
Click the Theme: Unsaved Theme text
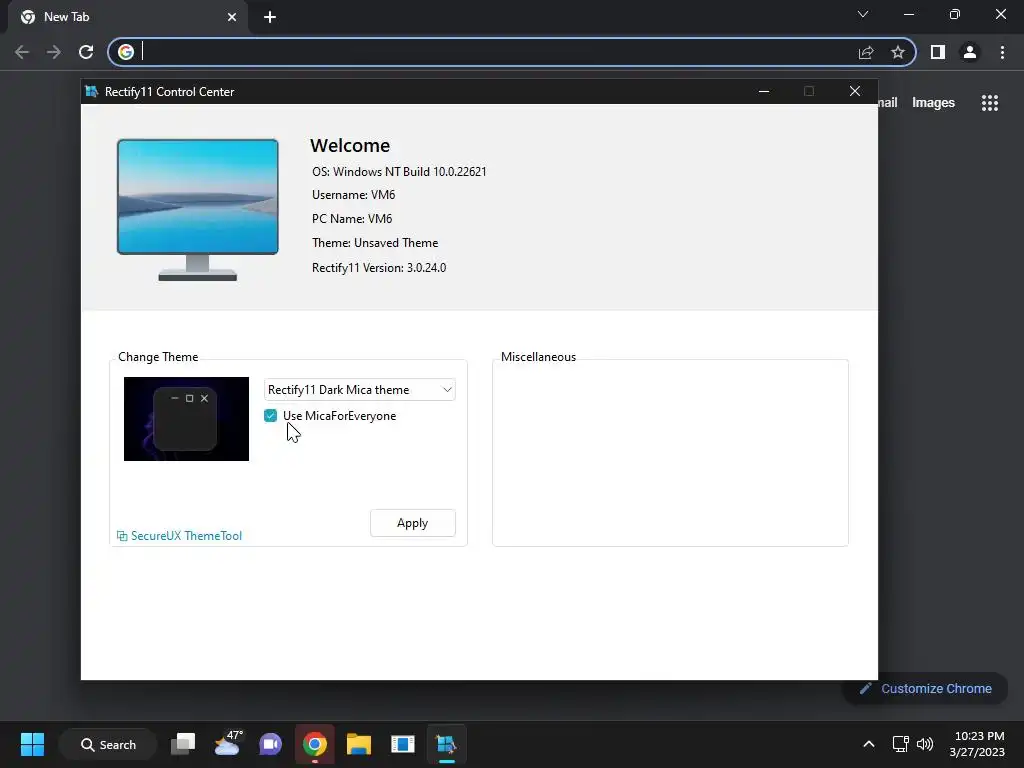coord(375,243)
